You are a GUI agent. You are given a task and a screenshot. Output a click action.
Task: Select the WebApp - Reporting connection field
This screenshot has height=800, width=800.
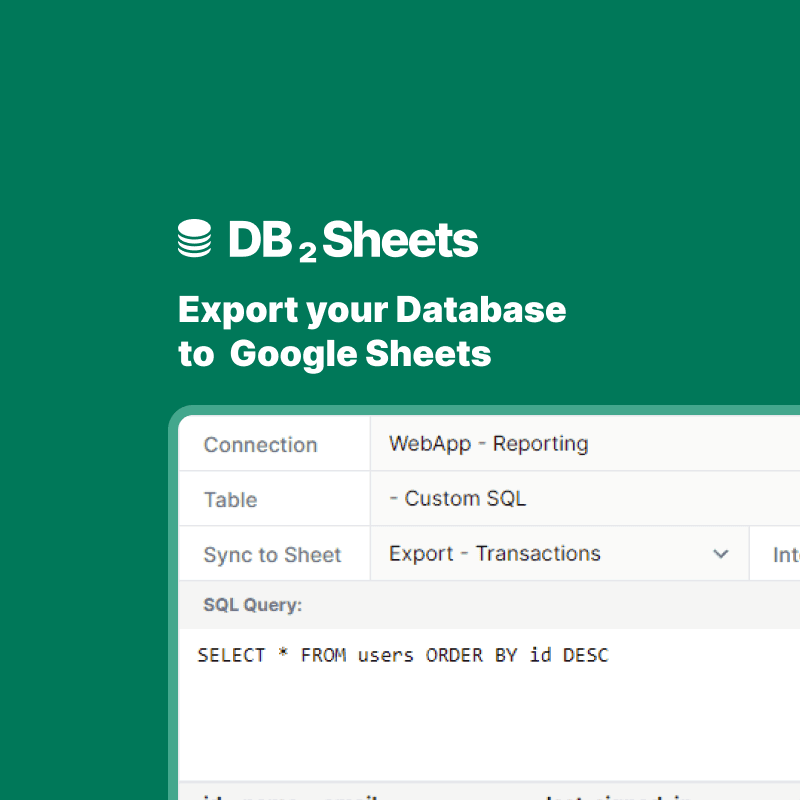585,444
